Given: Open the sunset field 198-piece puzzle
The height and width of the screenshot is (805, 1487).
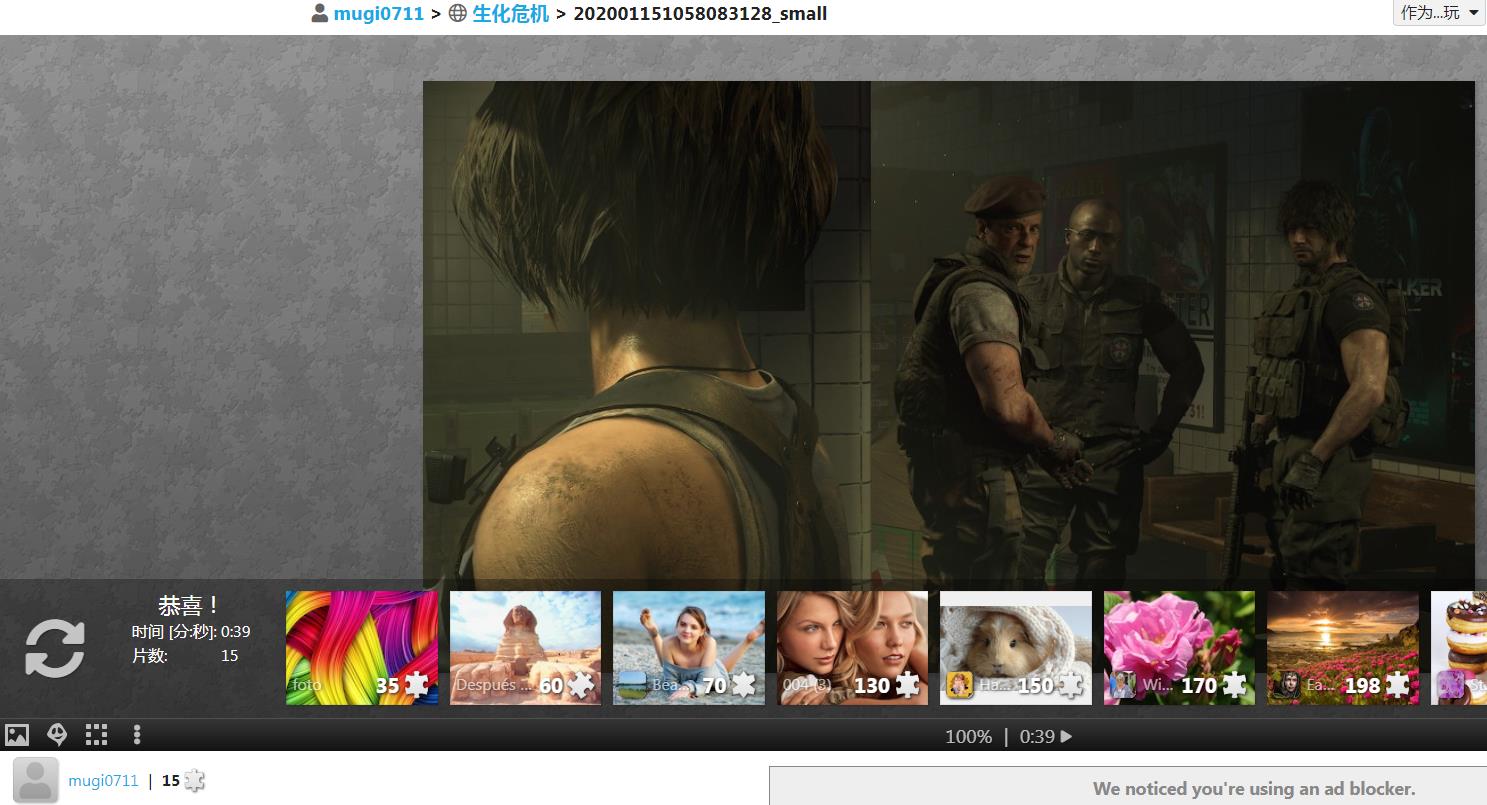Looking at the screenshot, I should [1343, 647].
